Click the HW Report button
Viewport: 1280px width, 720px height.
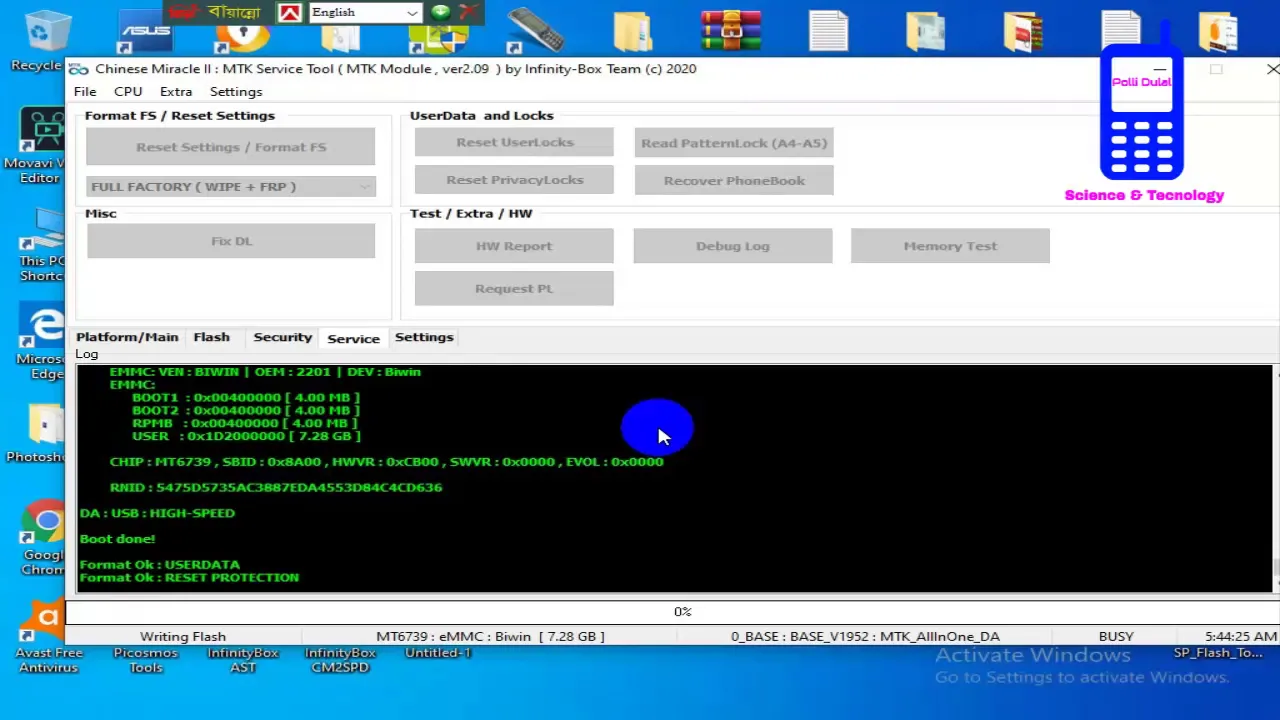click(514, 246)
